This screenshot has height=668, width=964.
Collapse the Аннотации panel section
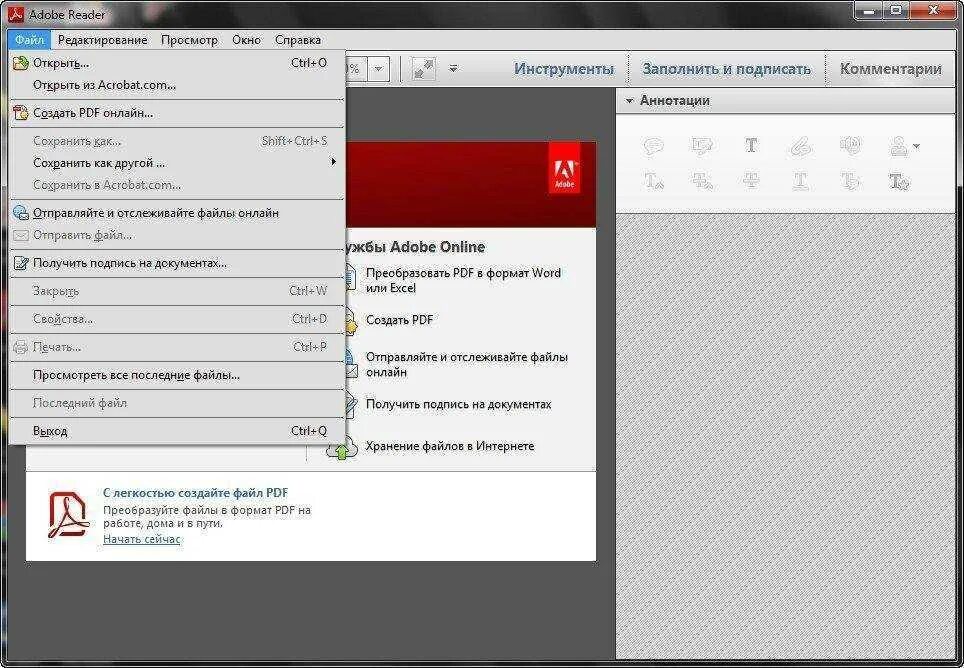click(x=629, y=100)
